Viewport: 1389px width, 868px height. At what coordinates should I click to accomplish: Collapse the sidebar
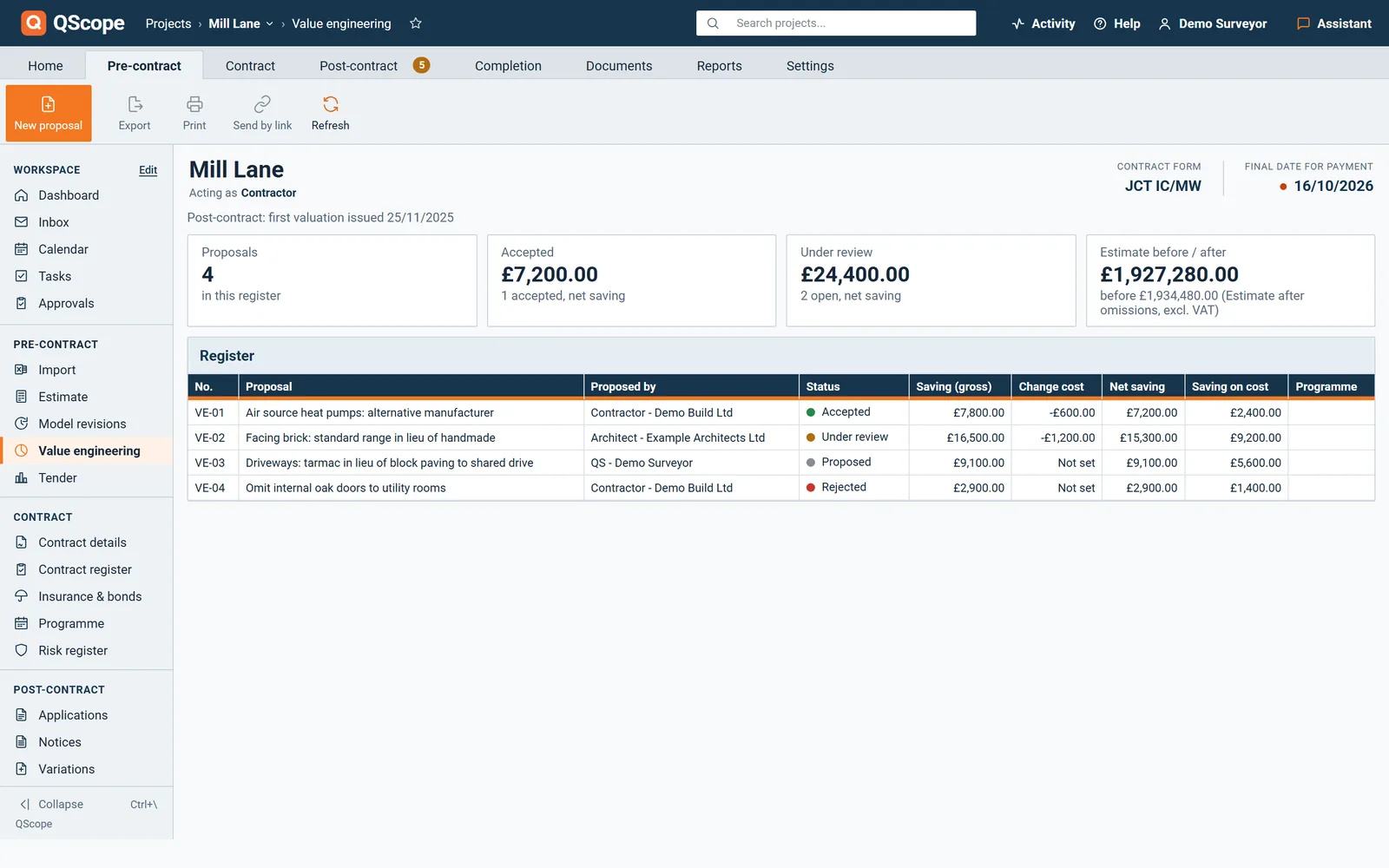coord(87,805)
